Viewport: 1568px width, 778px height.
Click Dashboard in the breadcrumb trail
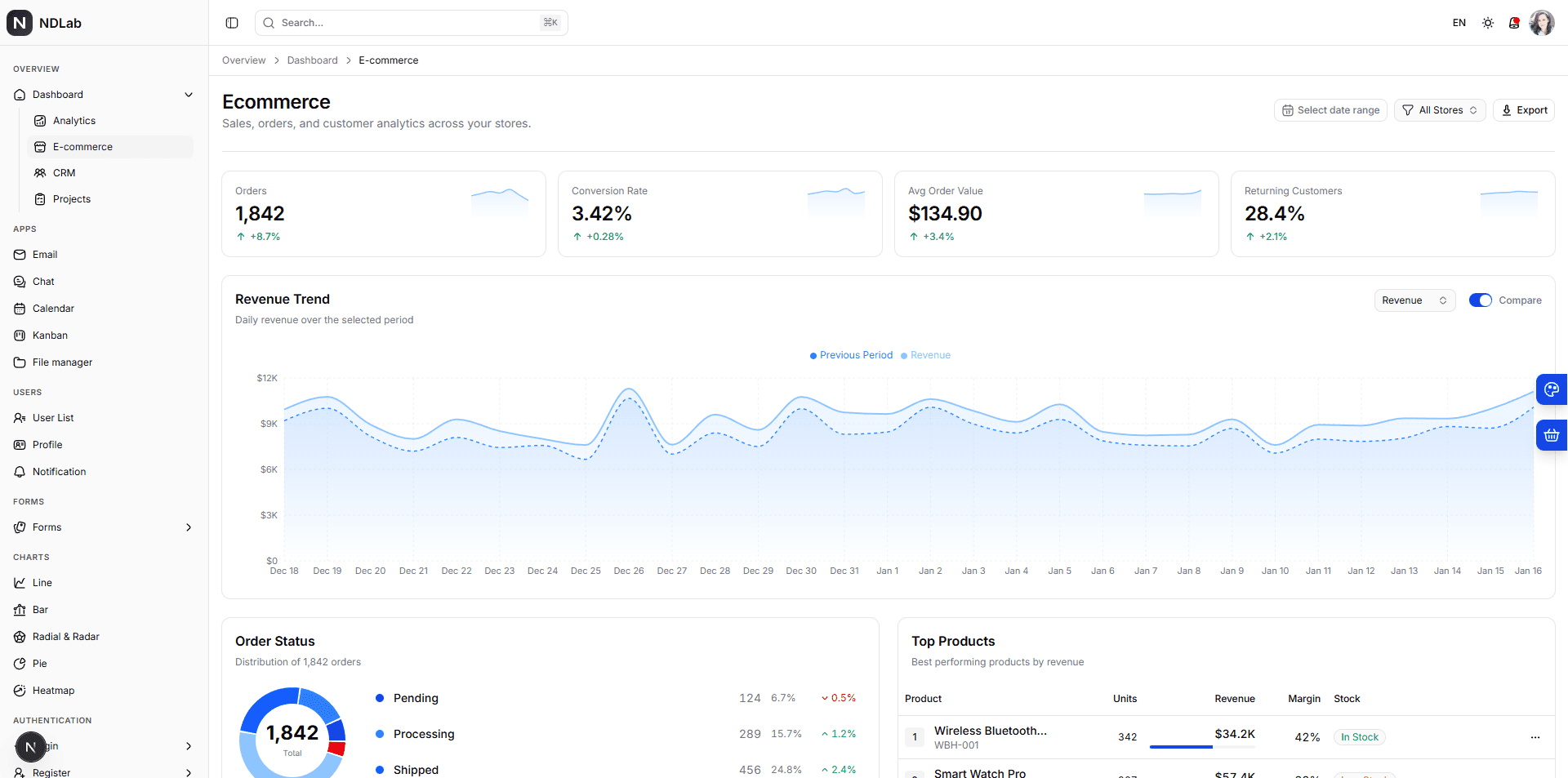312,60
